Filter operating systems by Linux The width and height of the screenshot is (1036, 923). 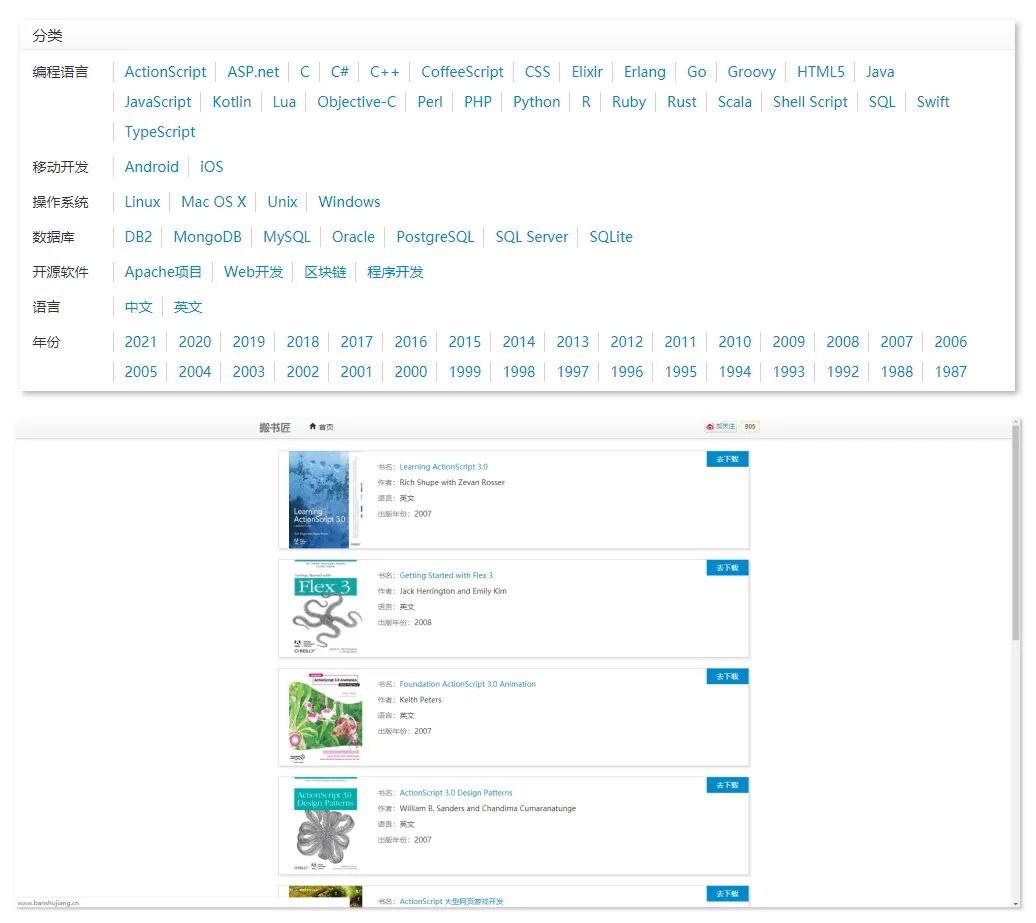(142, 202)
